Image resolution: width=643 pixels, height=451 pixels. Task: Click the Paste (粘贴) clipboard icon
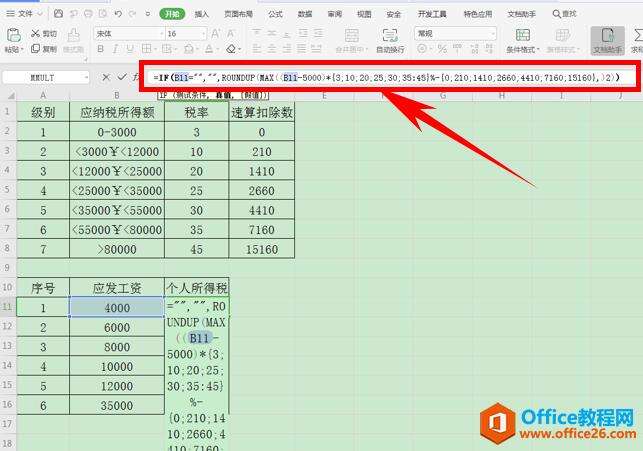click(12, 38)
